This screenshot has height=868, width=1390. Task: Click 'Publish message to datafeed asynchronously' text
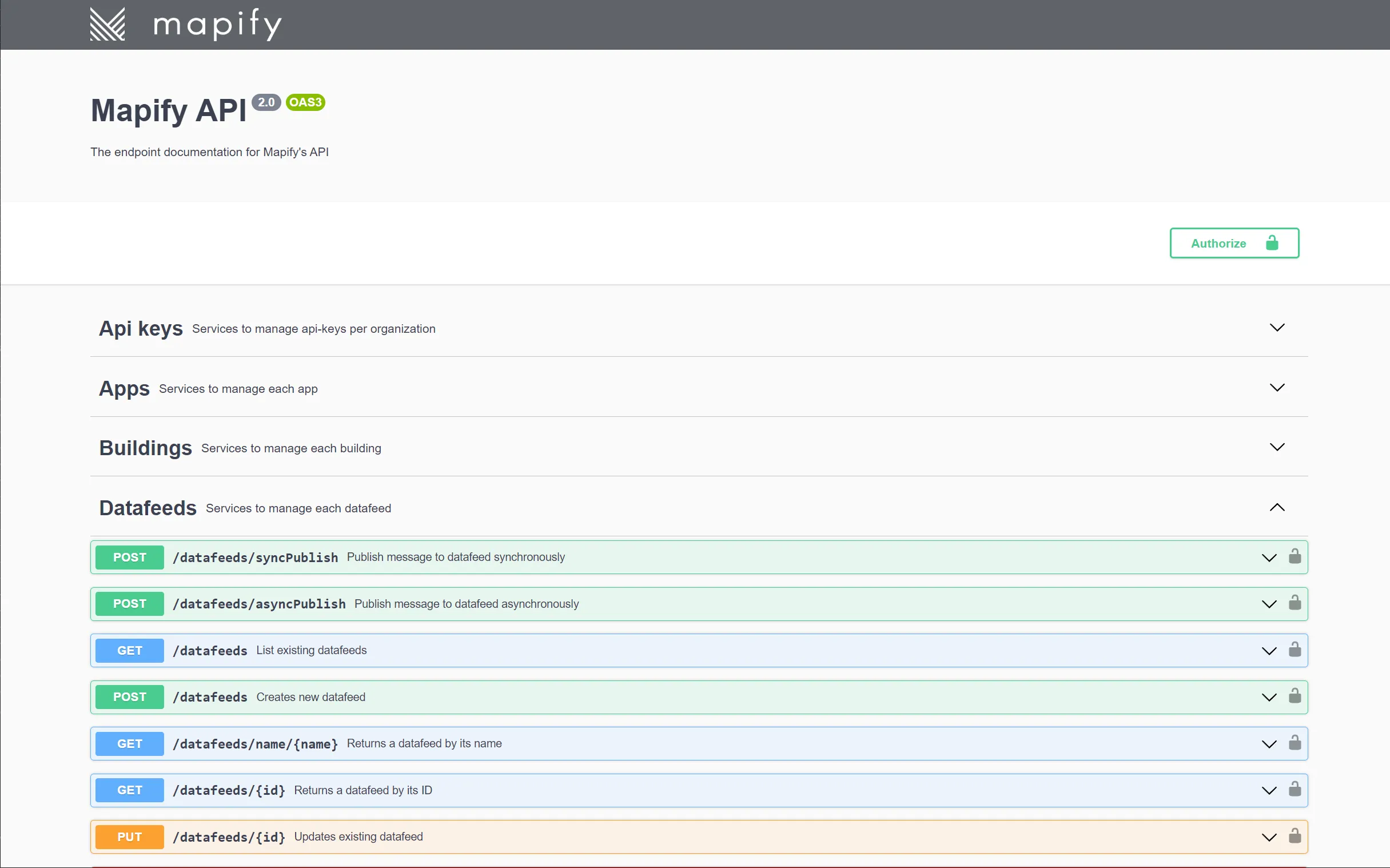coord(467,604)
